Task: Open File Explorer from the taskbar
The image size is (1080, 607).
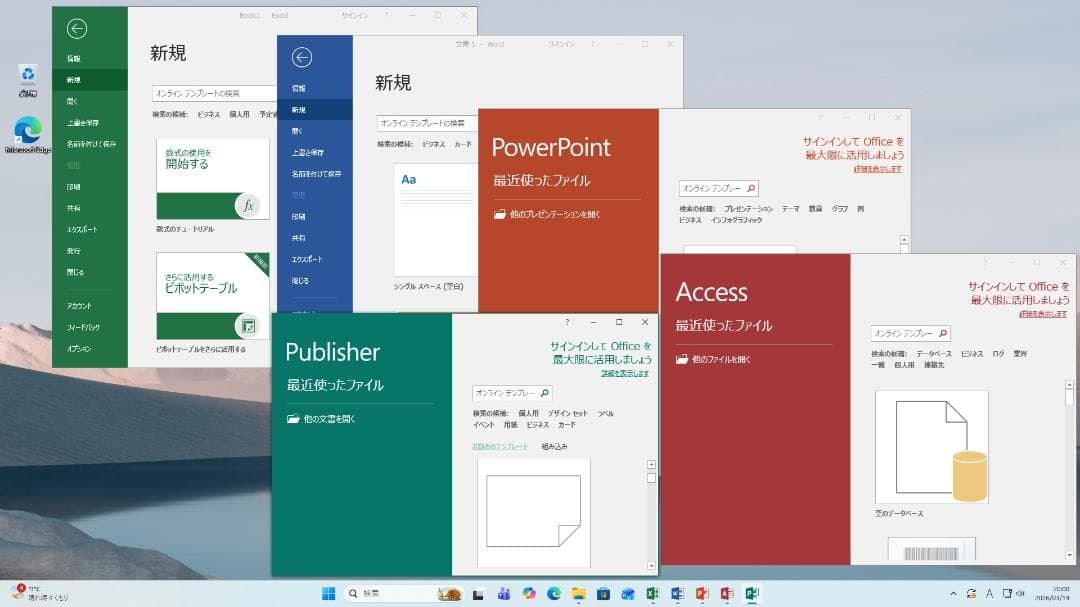Action: point(579,594)
